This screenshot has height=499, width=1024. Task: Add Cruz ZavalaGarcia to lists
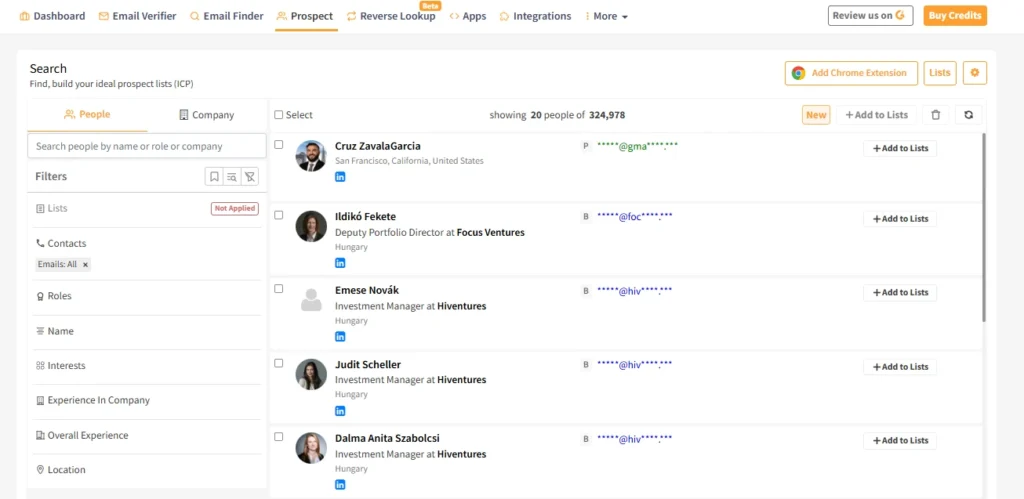[x=900, y=148]
